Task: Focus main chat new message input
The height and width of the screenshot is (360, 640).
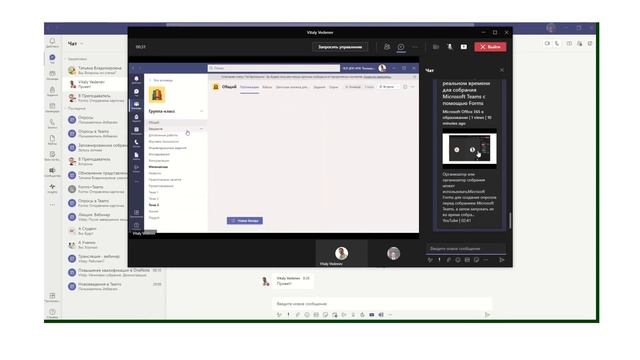Action: tap(382, 304)
